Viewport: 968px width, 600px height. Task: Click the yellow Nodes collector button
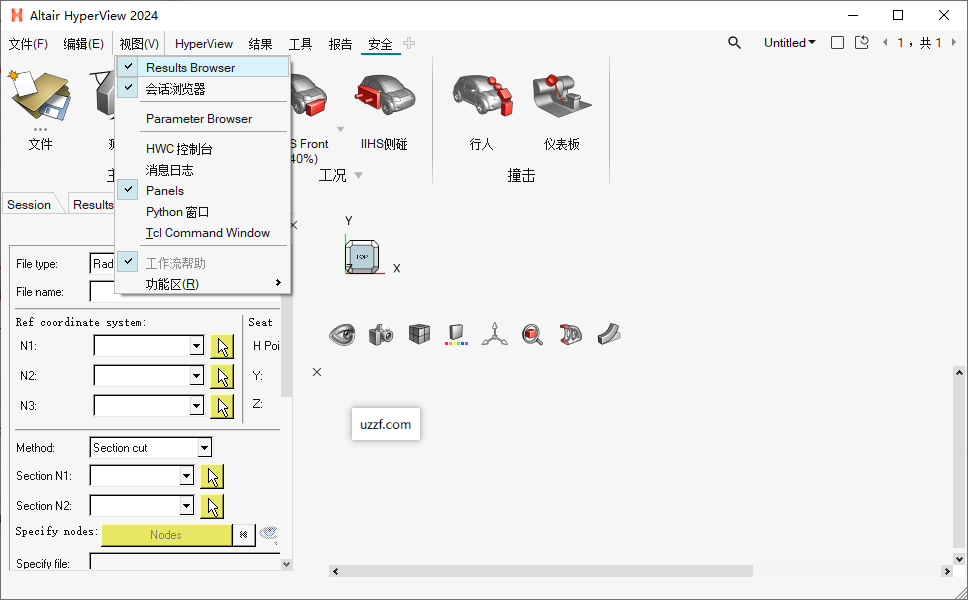pyautogui.click(x=167, y=535)
